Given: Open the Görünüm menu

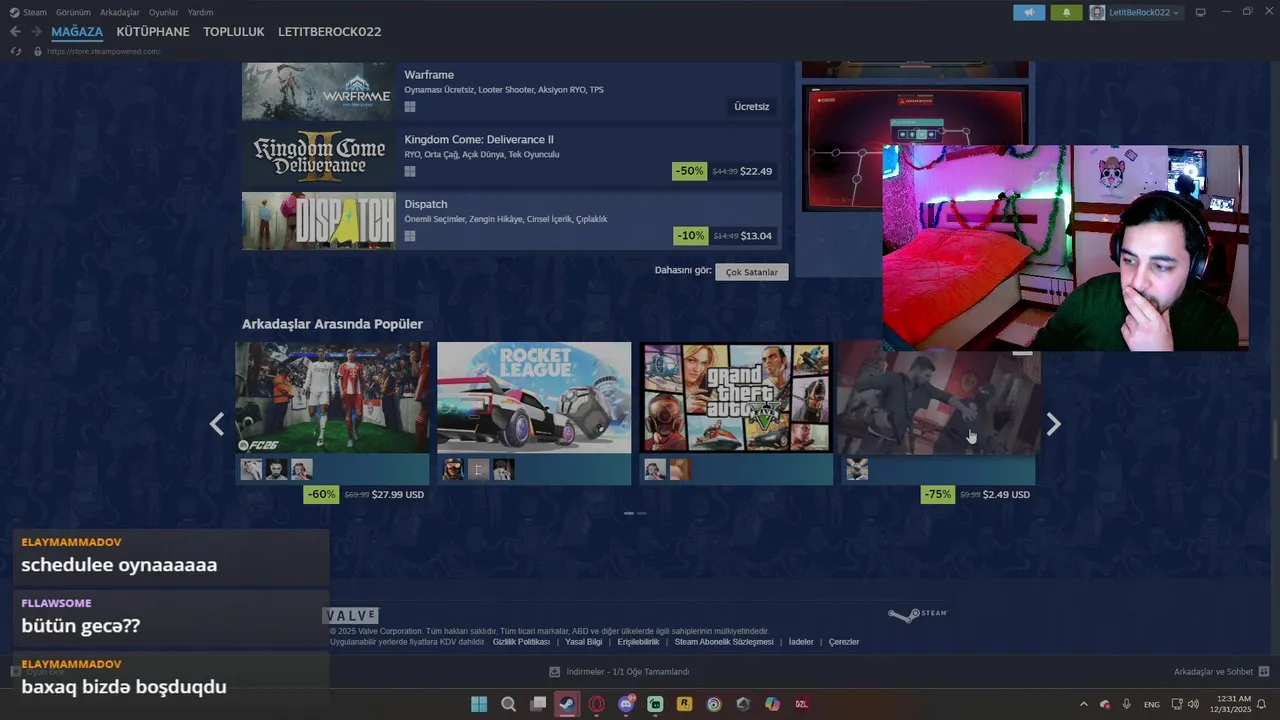Looking at the screenshot, I should tap(73, 12).
